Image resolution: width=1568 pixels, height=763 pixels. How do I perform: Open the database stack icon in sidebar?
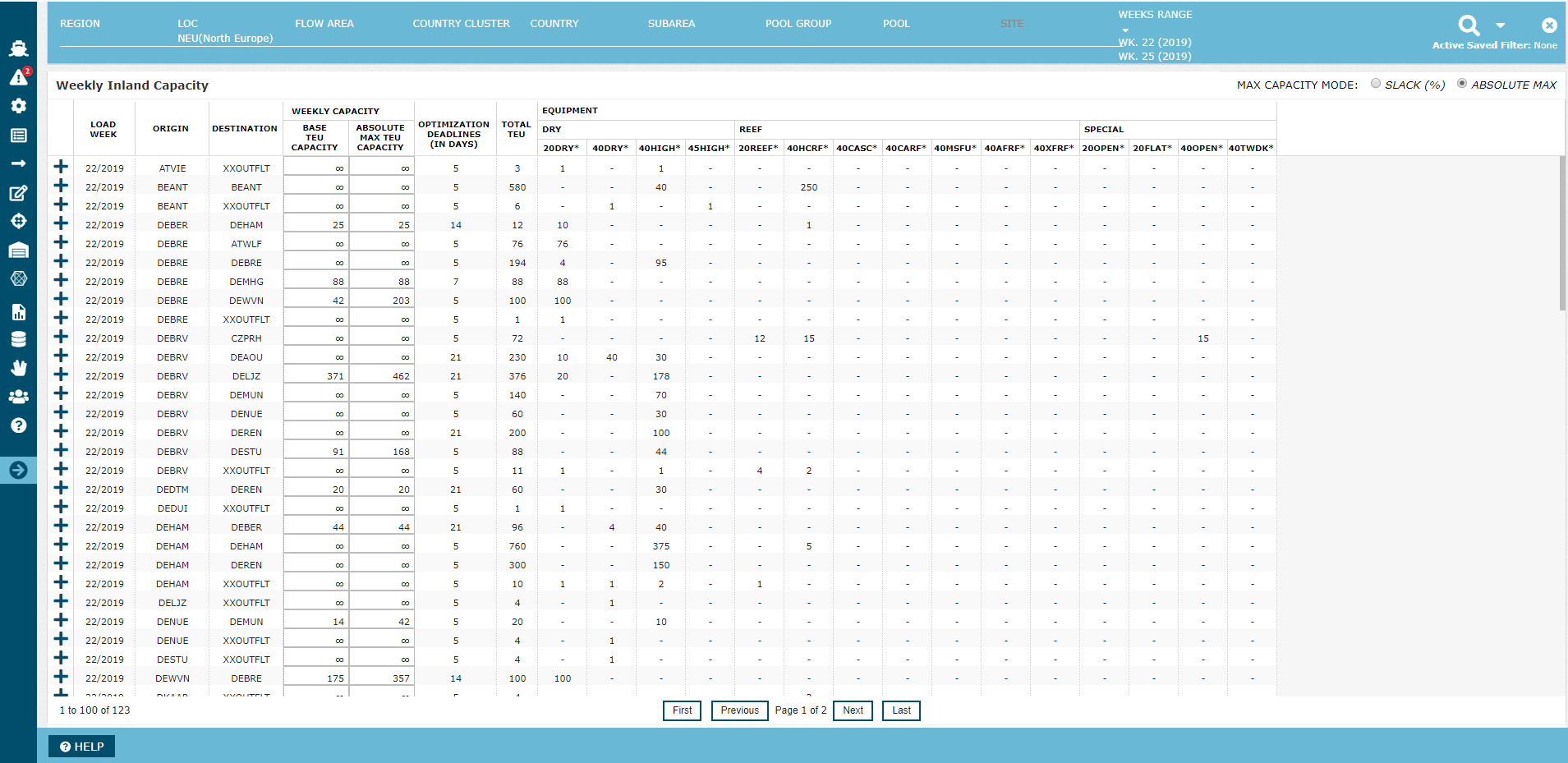coord(18,339)
